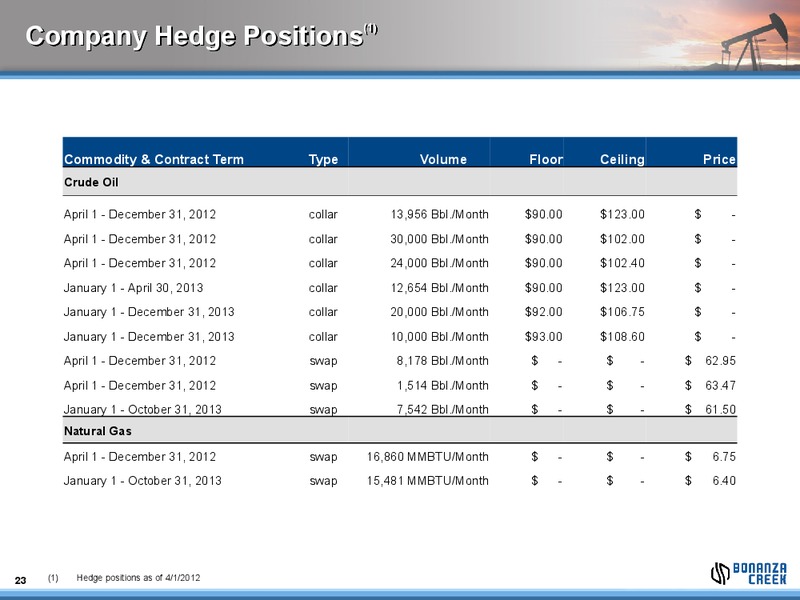Screen dimensions: 800x600
Task: Click the swap type in the 16,860 MMBTU/Month row
Action: (323, 457)
